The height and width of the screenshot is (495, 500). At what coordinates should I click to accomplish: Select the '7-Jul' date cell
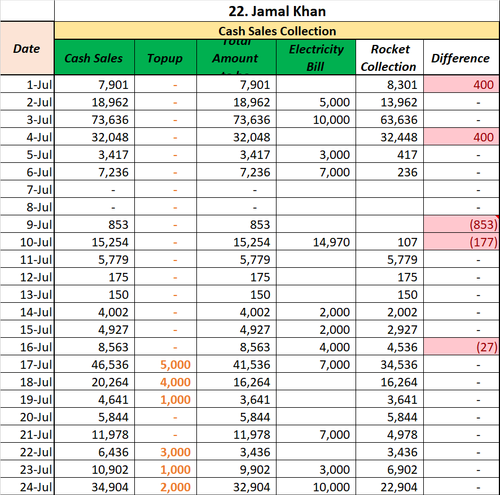[27, 189]
